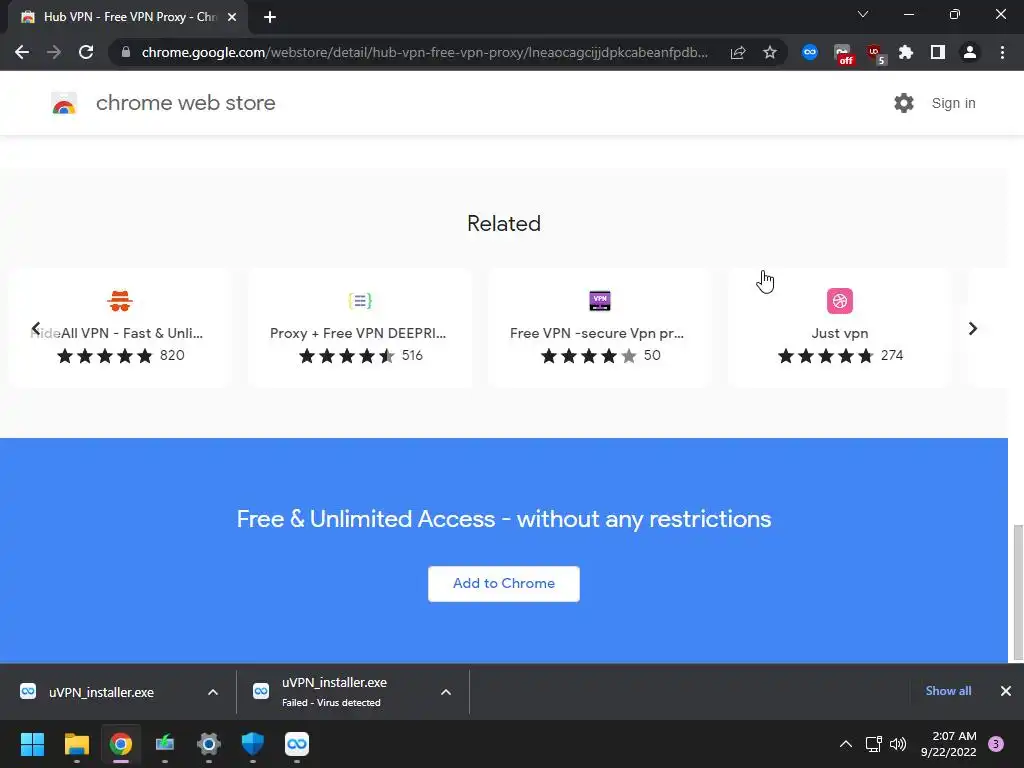Open File Explorer from the taskbar

click(76, 744)
